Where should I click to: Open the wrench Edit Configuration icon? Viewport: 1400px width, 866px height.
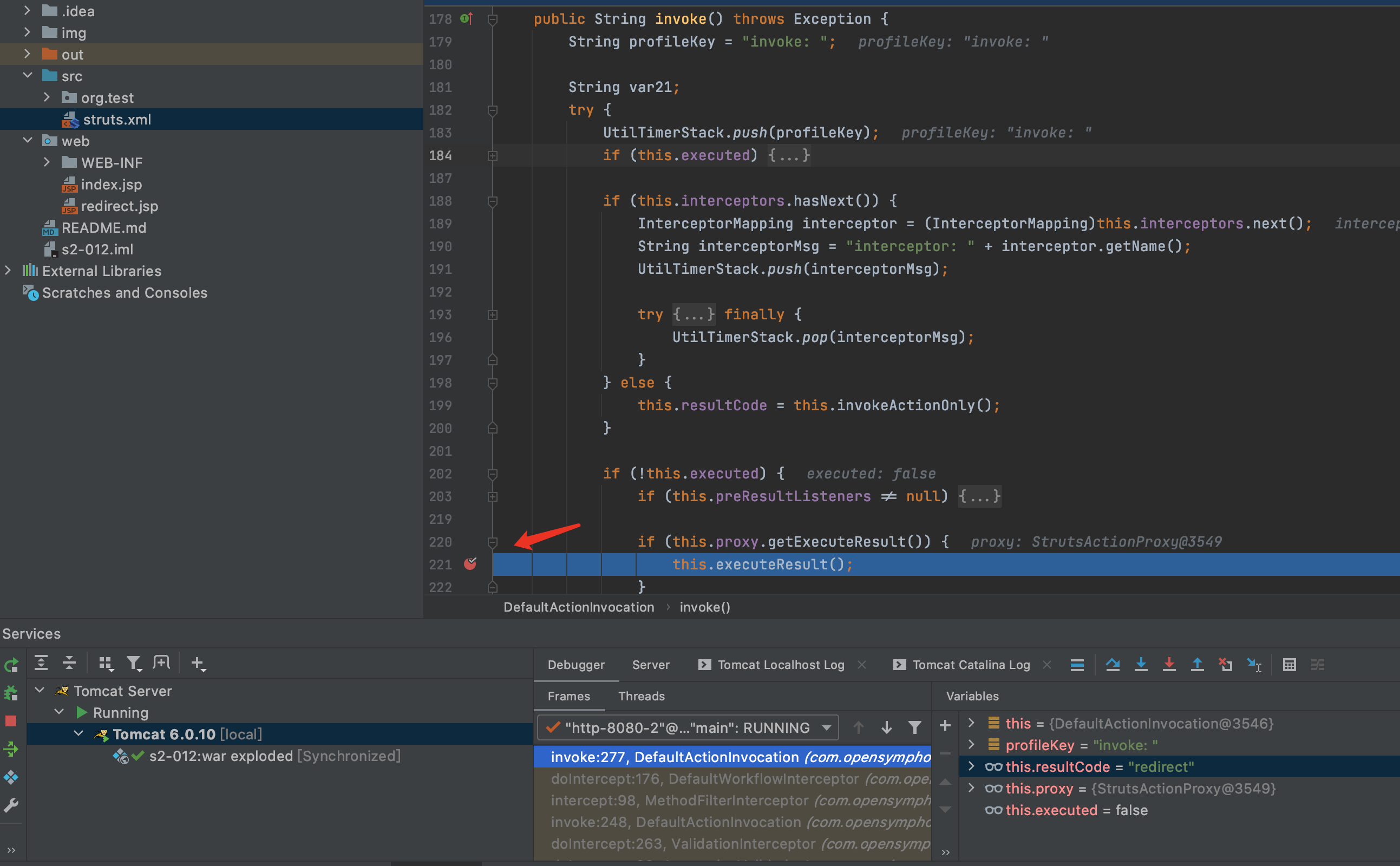point(11,805)
